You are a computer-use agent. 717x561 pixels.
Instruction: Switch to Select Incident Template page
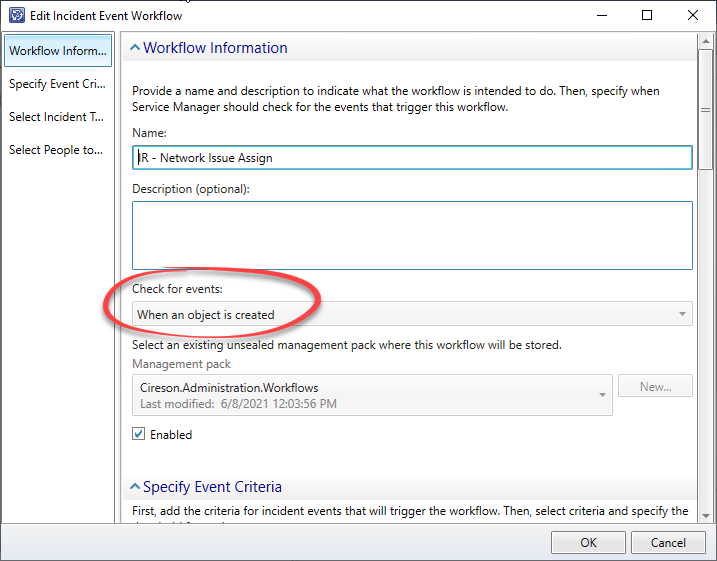(x=57, y=117)
